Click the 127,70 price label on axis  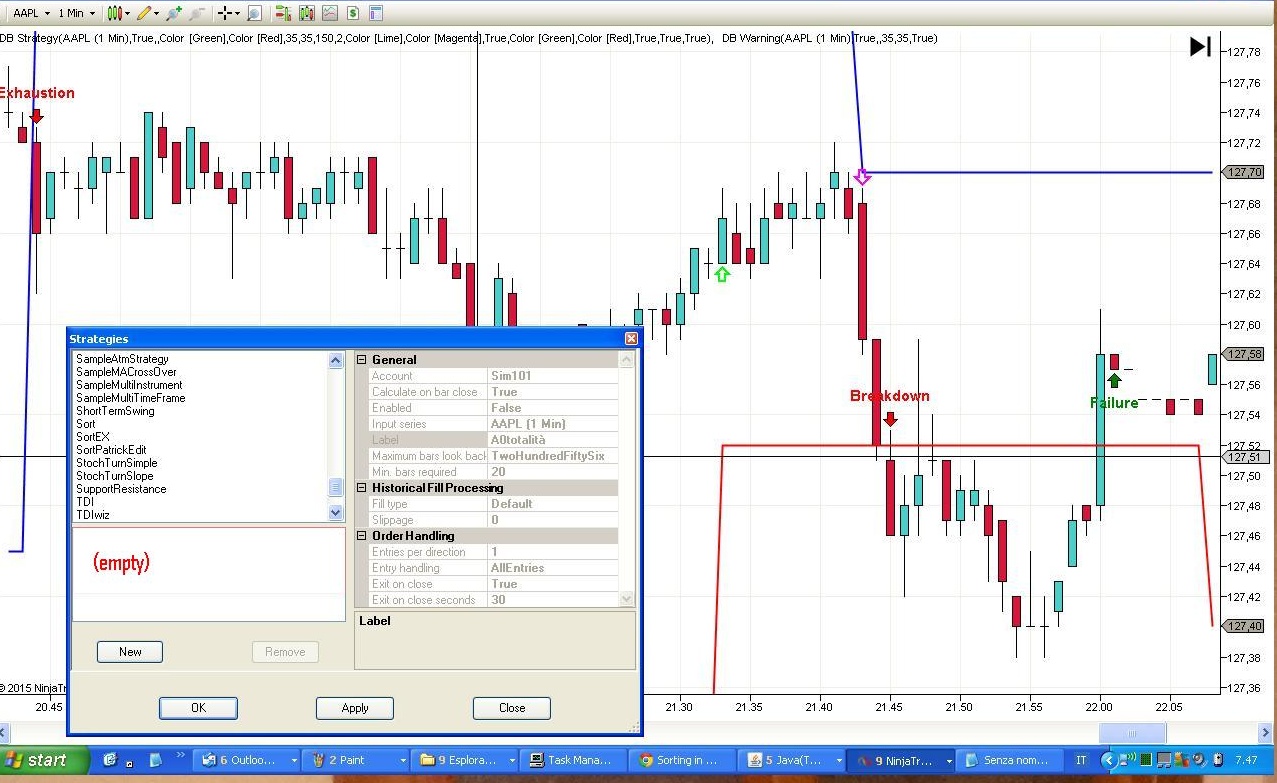[x=1243, y=172]
